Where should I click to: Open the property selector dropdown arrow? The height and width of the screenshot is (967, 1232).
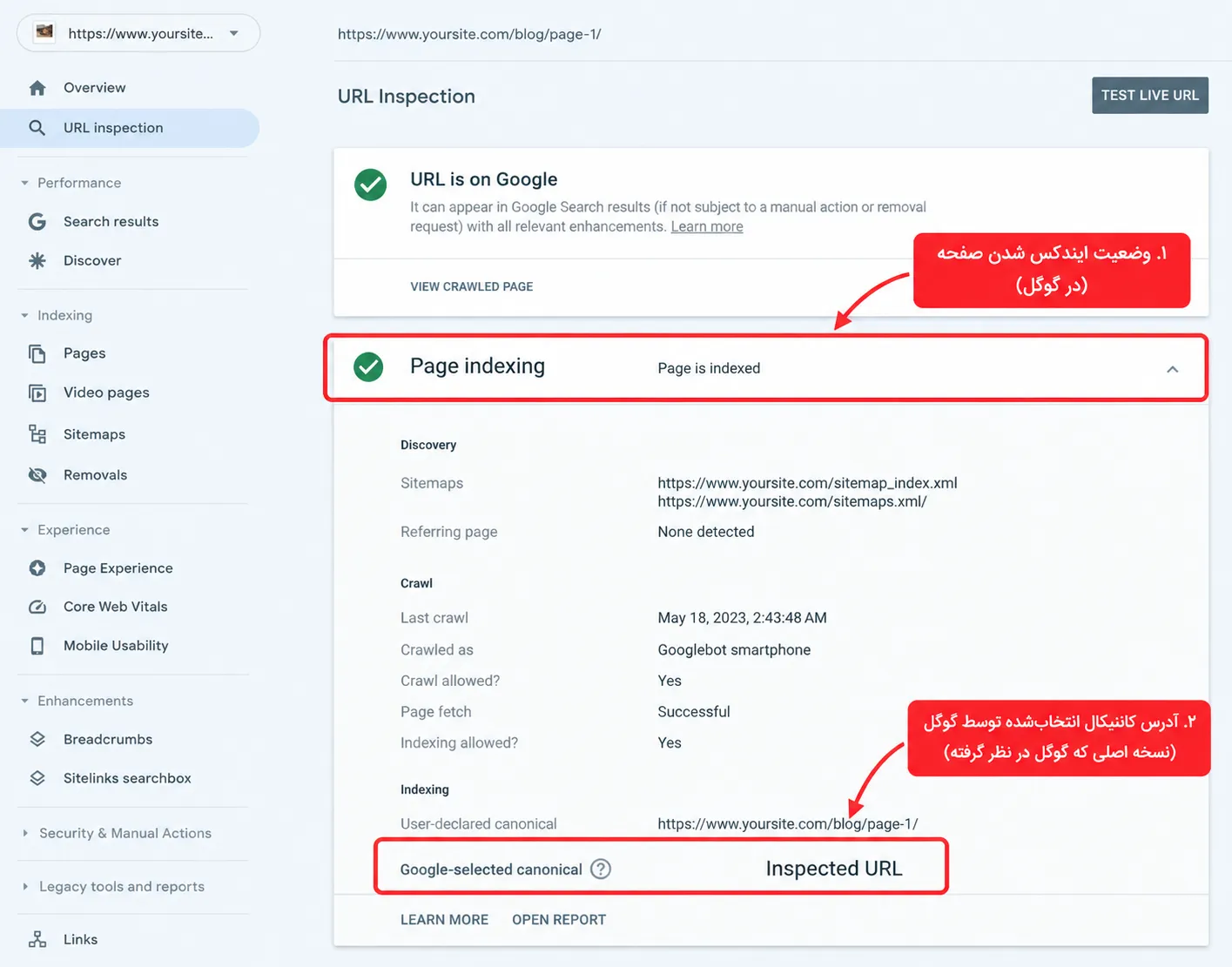click(233, 33)
